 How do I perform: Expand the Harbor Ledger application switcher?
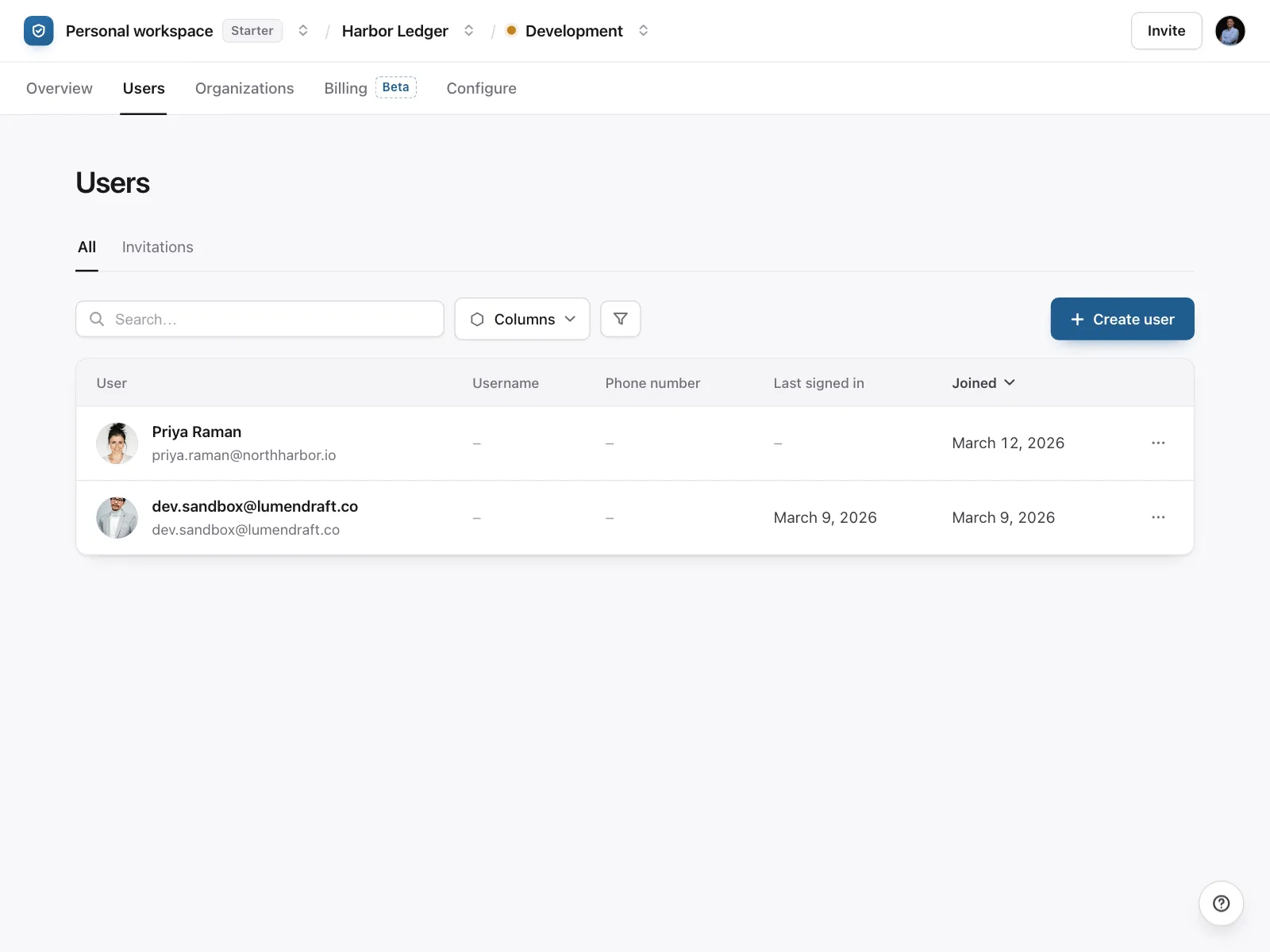pos(469,31)
